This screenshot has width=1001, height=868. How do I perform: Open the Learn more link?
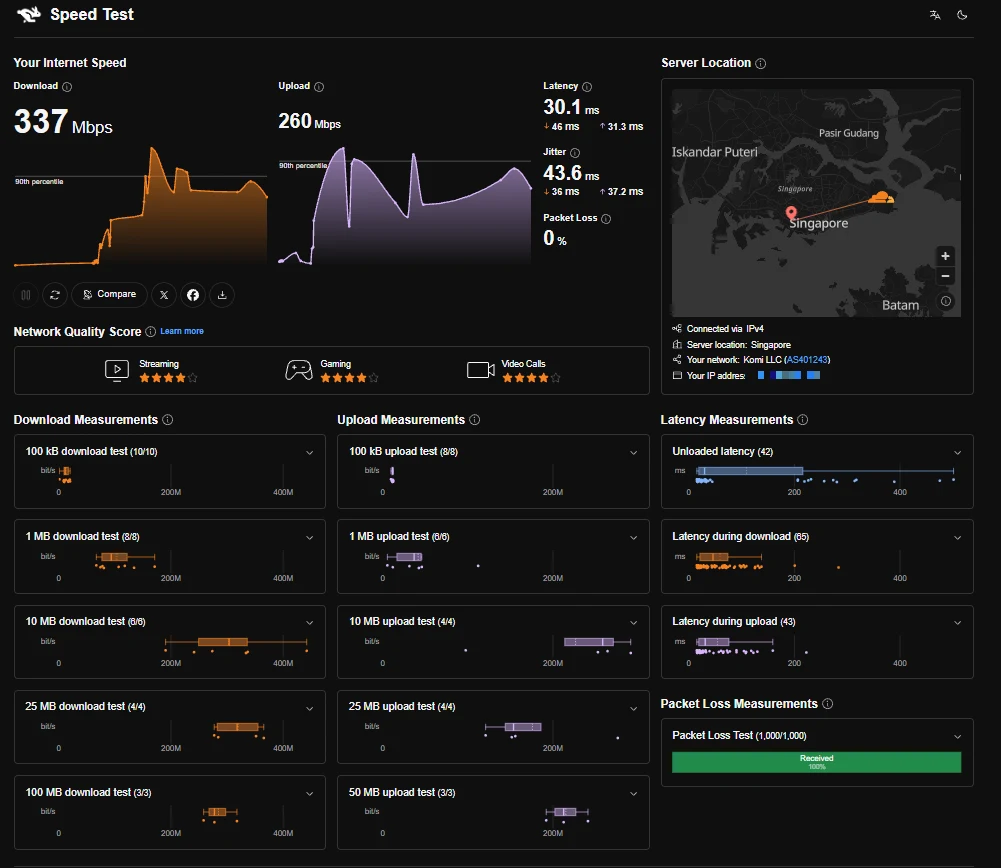[x=182, y=331]
